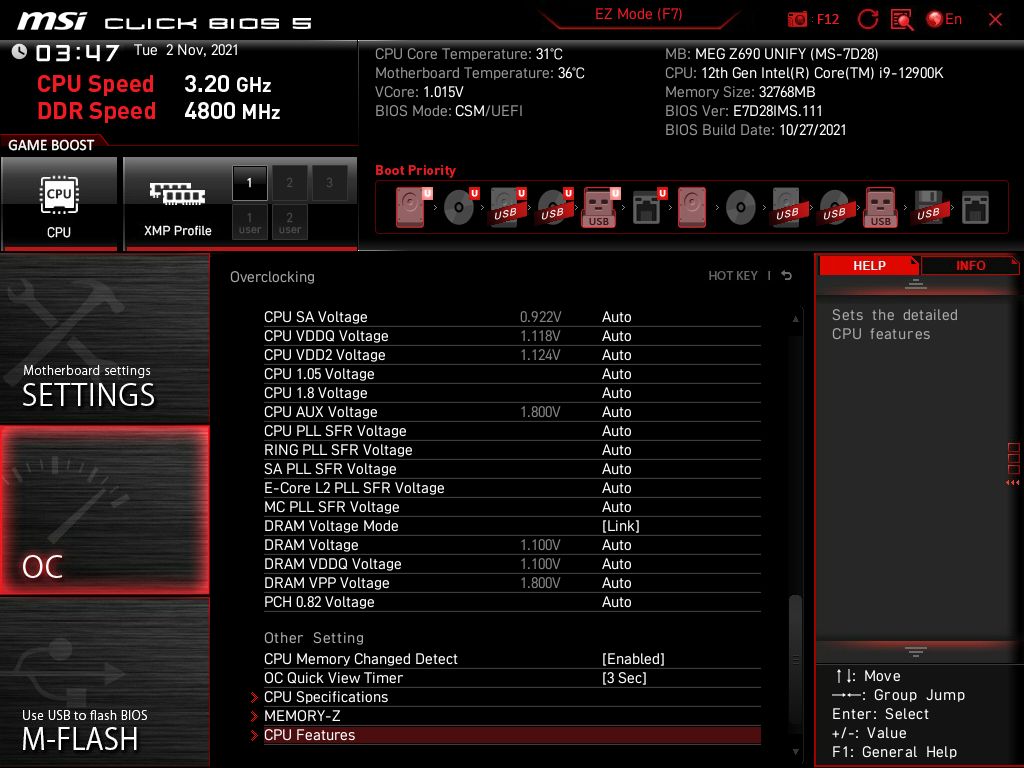
Task: Select the UEFI USB CD/DVD boot icon
Action: pos(554,207)
